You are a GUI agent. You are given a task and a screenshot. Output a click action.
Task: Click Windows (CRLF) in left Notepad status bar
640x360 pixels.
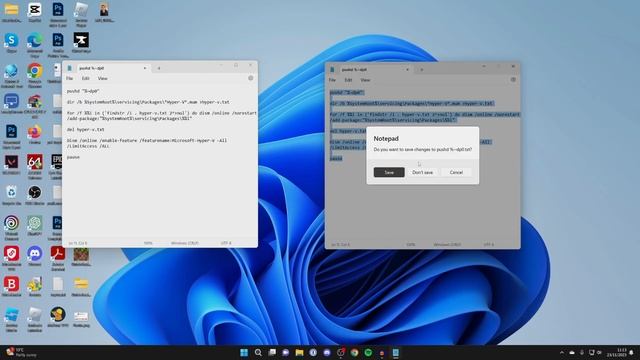pyautogui.click(x=184, y=243)
